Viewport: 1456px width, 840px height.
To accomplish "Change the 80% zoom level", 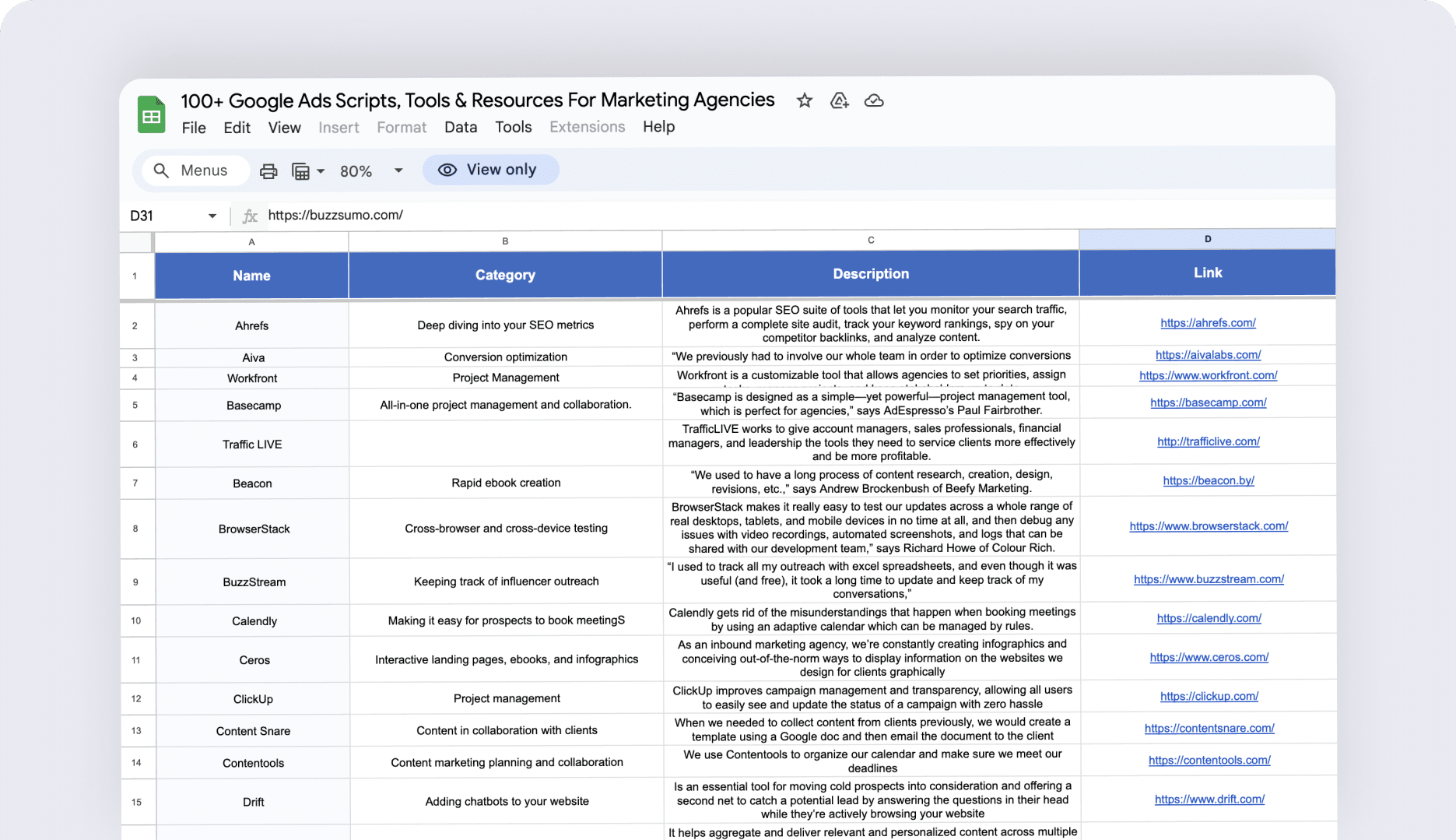I will click(x=371, y=171).
